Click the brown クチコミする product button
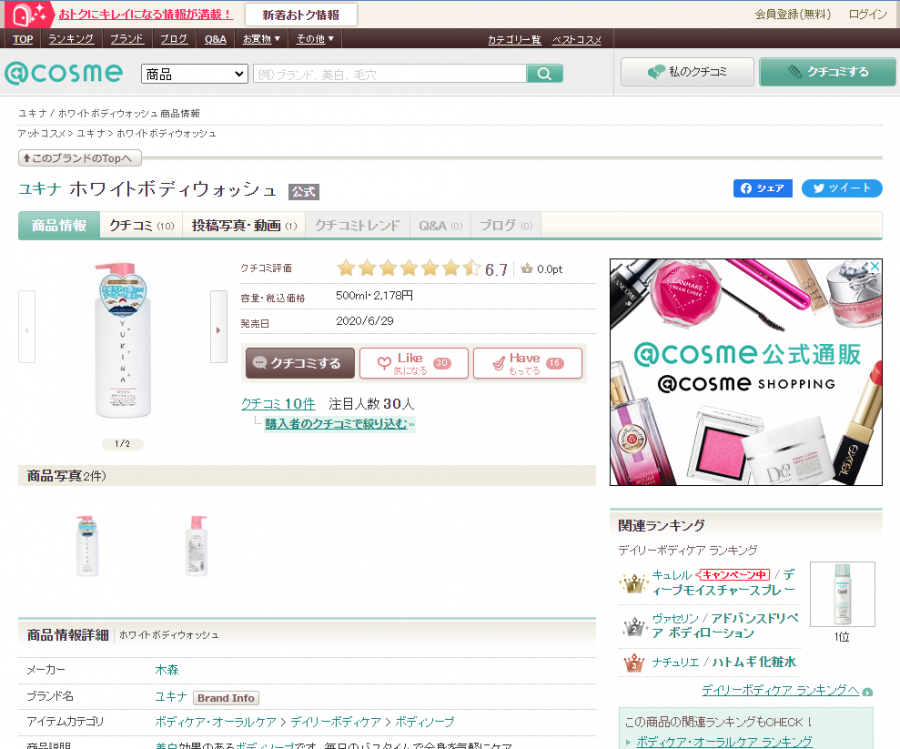This screenshot has height=749, width=900. [300, 363]
